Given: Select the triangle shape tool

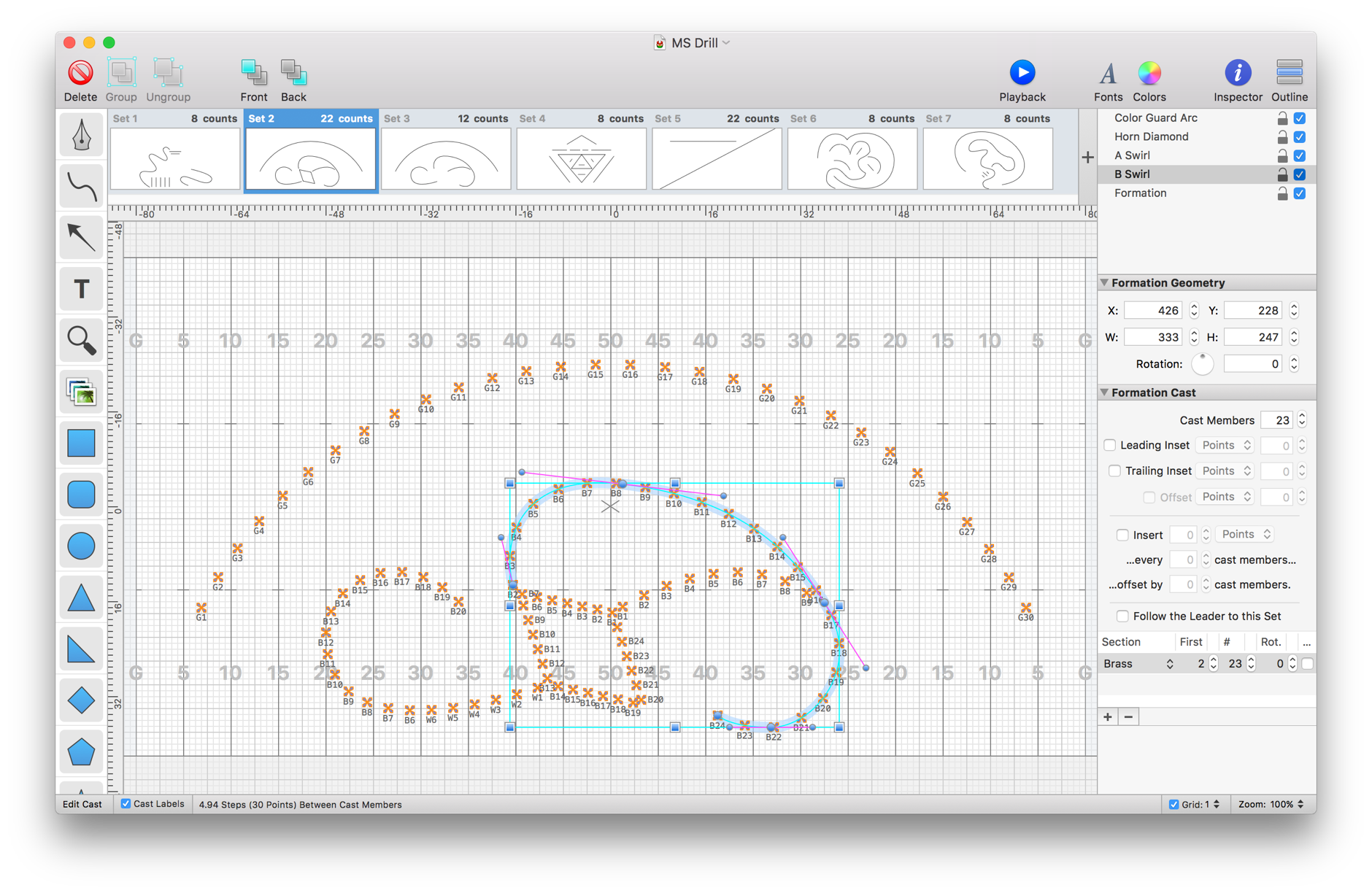Looking at the screenshot, I should point(80,597).
